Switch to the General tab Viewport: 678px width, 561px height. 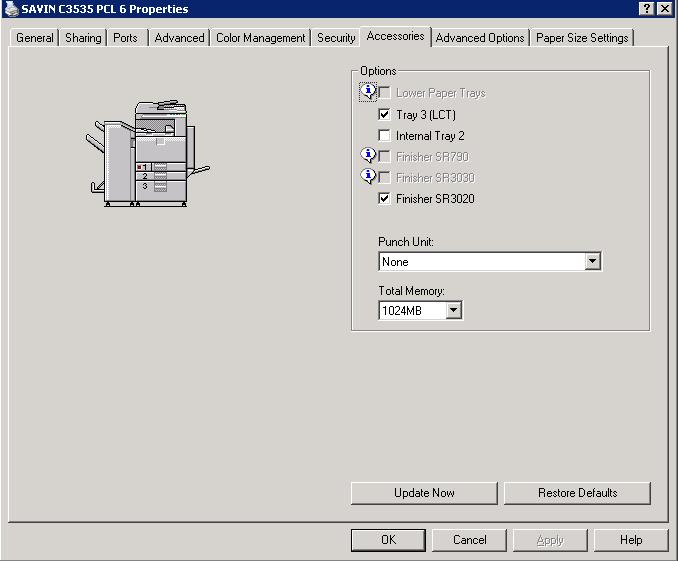click(35, 38)
